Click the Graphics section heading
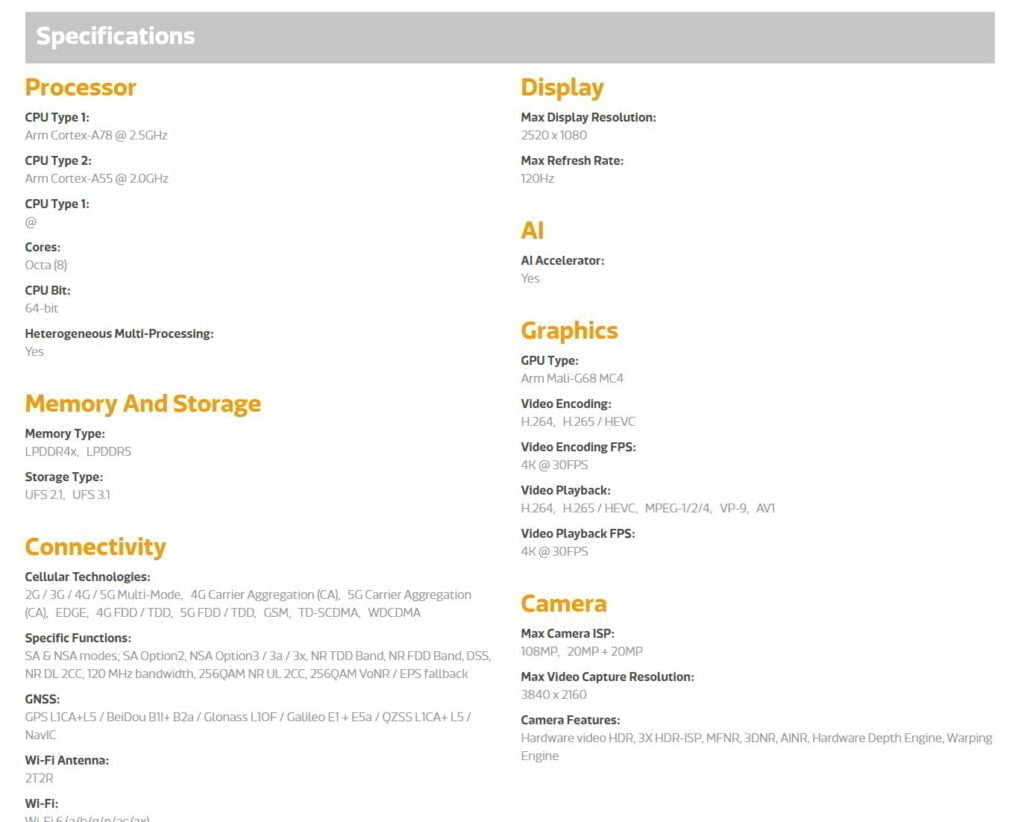This screenshot has height=822, width=1024. point(569,331)
